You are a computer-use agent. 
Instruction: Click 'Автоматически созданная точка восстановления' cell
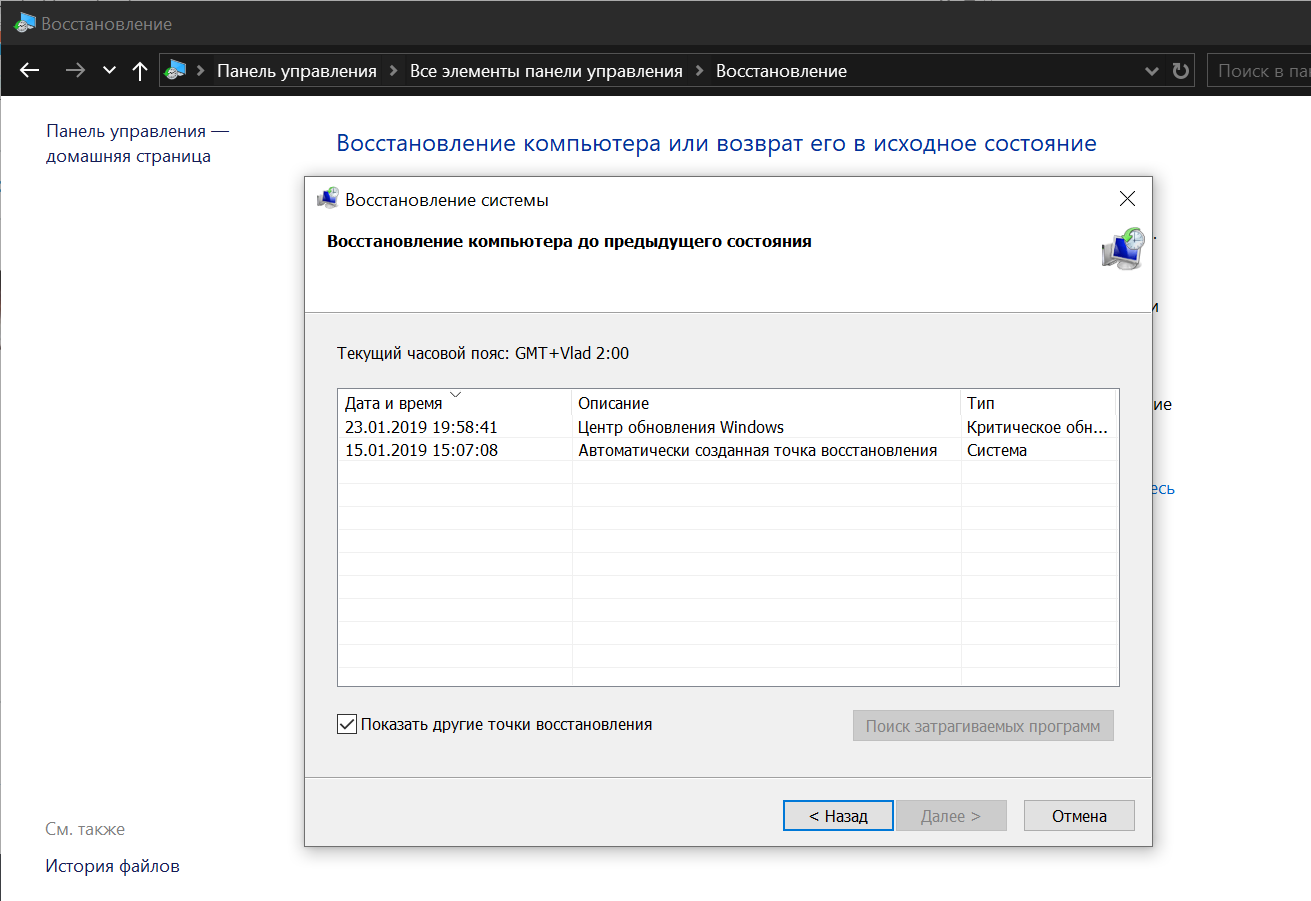tap(758, 450)
